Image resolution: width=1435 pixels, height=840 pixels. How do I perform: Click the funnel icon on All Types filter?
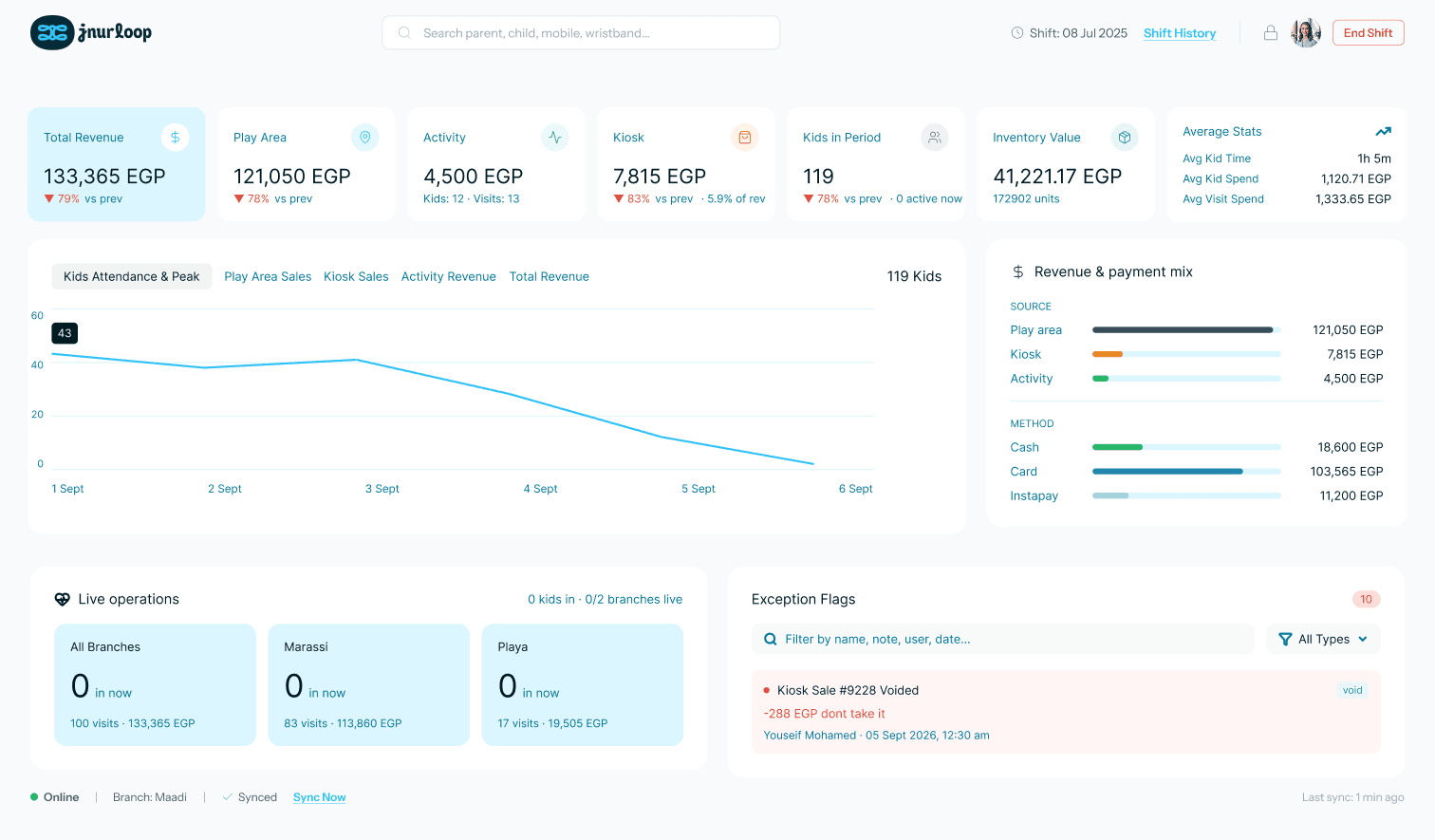click(1285, 640)
